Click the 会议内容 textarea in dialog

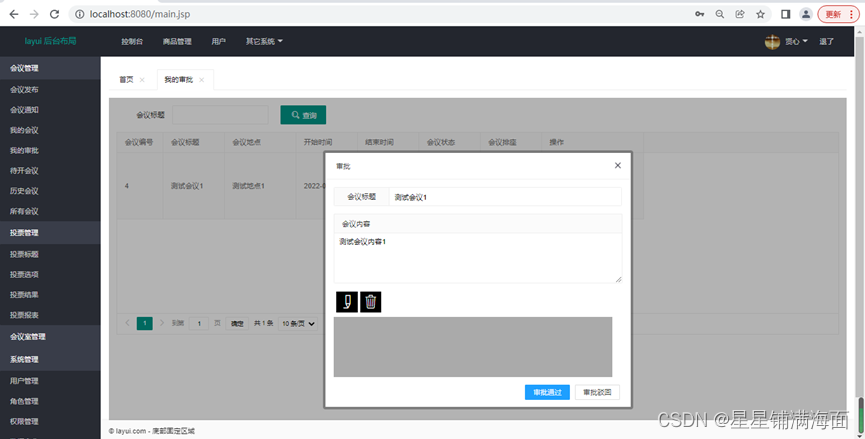pyautogui.click(x=478, y=258)
